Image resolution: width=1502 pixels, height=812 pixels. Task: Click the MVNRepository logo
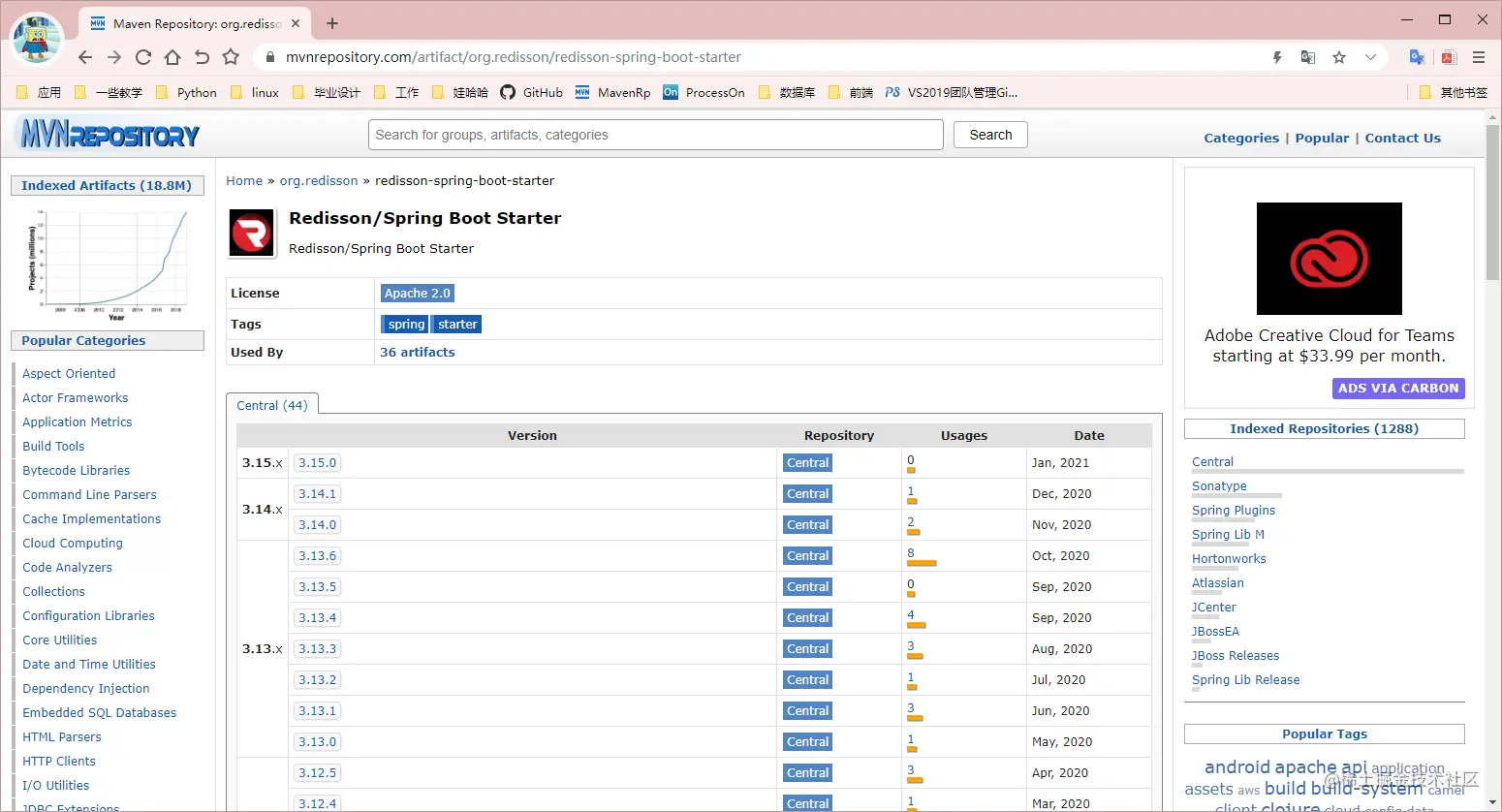click(x=108, y=133)
